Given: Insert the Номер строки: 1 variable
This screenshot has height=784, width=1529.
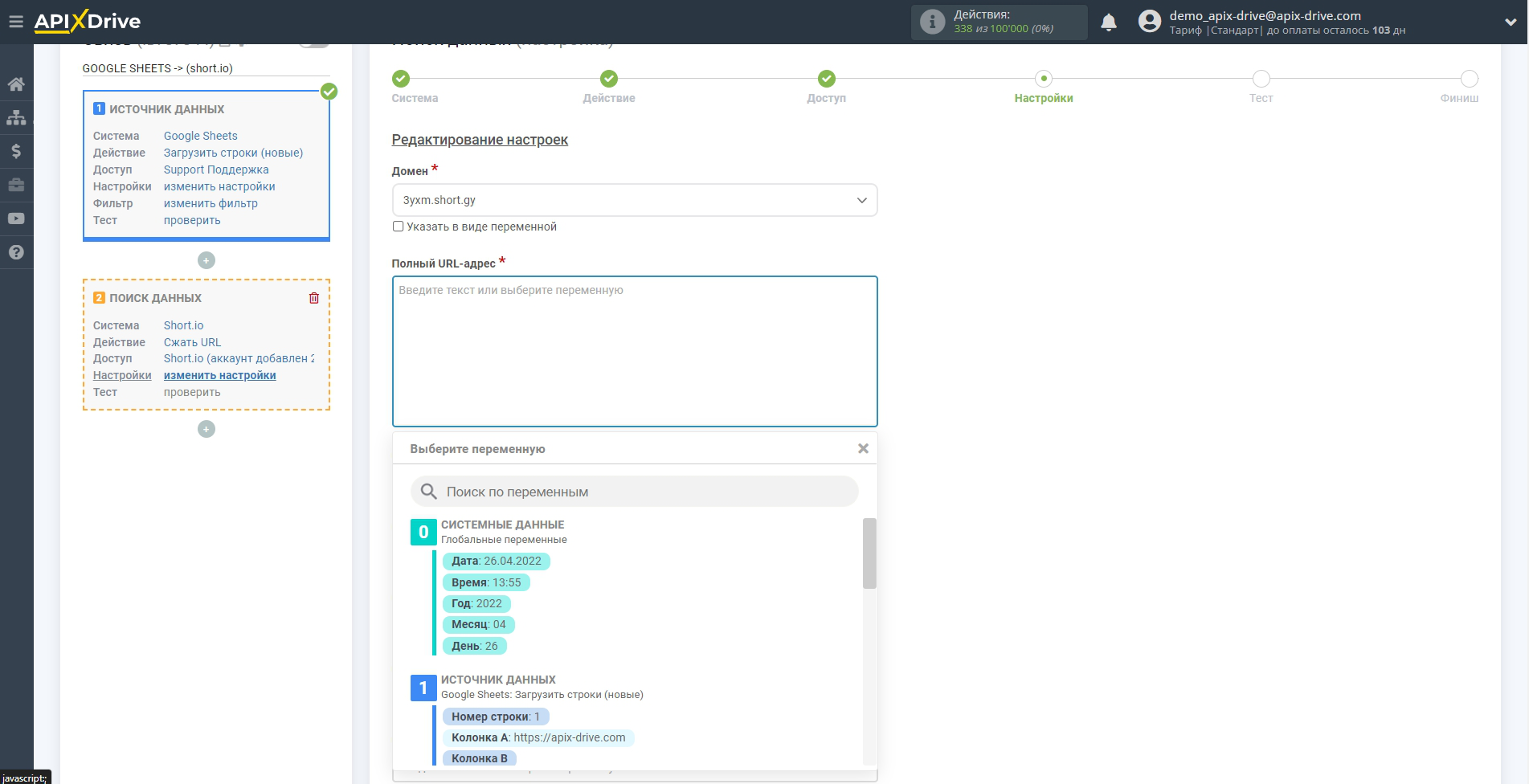Looking at the screenshot, I should click(495, 717).
